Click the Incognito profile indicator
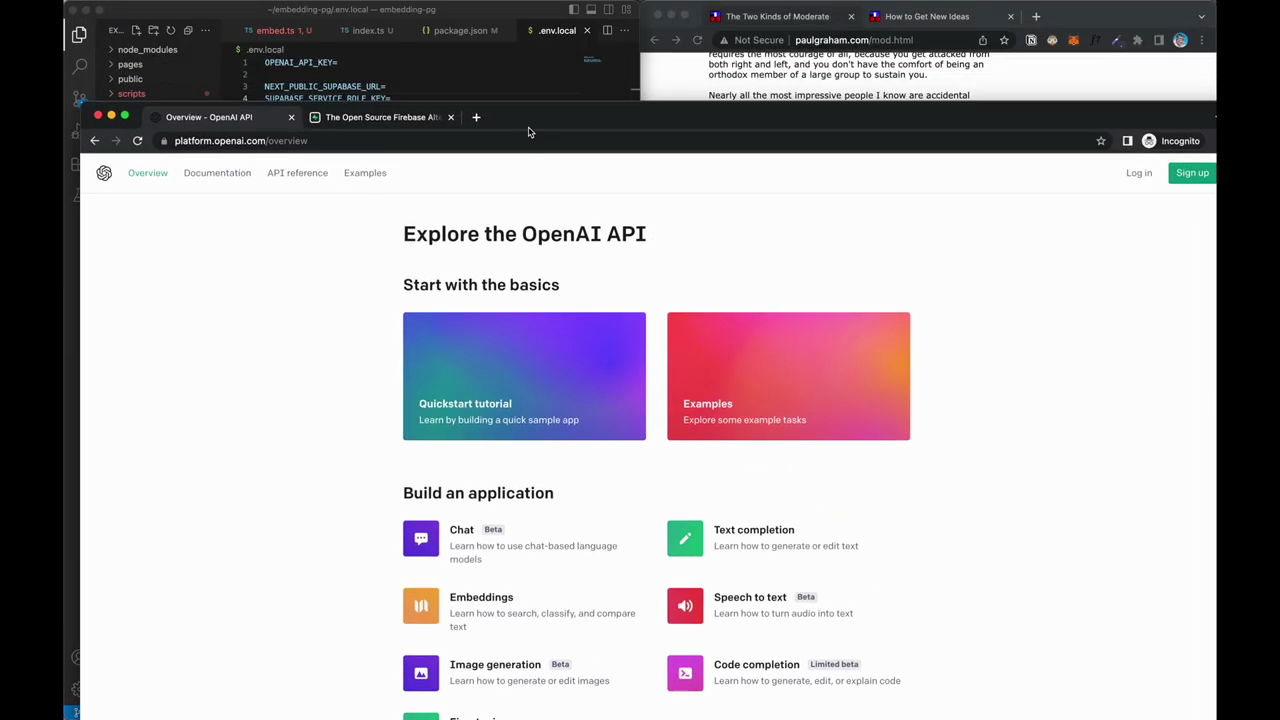The height and width of the screenshot is (720, 1280). pyautogui.click(x=1171, y=141)
